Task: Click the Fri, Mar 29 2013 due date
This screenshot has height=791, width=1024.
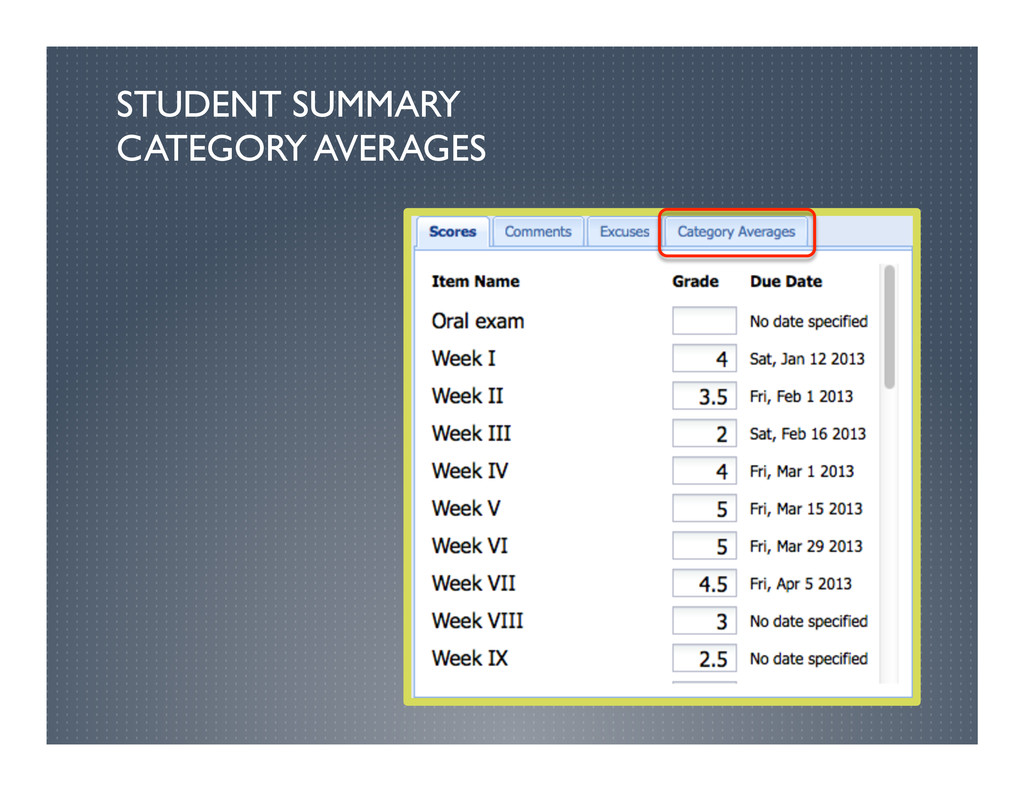Action: (x=806, y=546)
